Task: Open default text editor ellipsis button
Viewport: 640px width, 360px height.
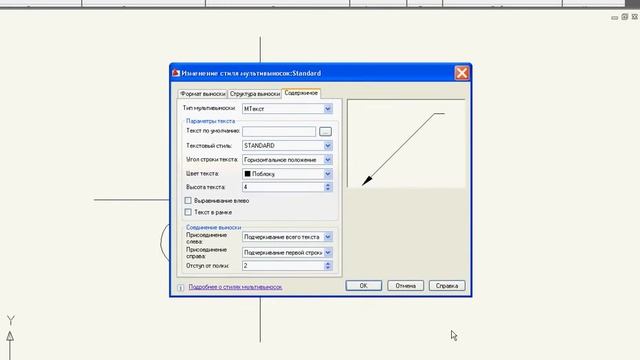Action: [x=325, y=131]
